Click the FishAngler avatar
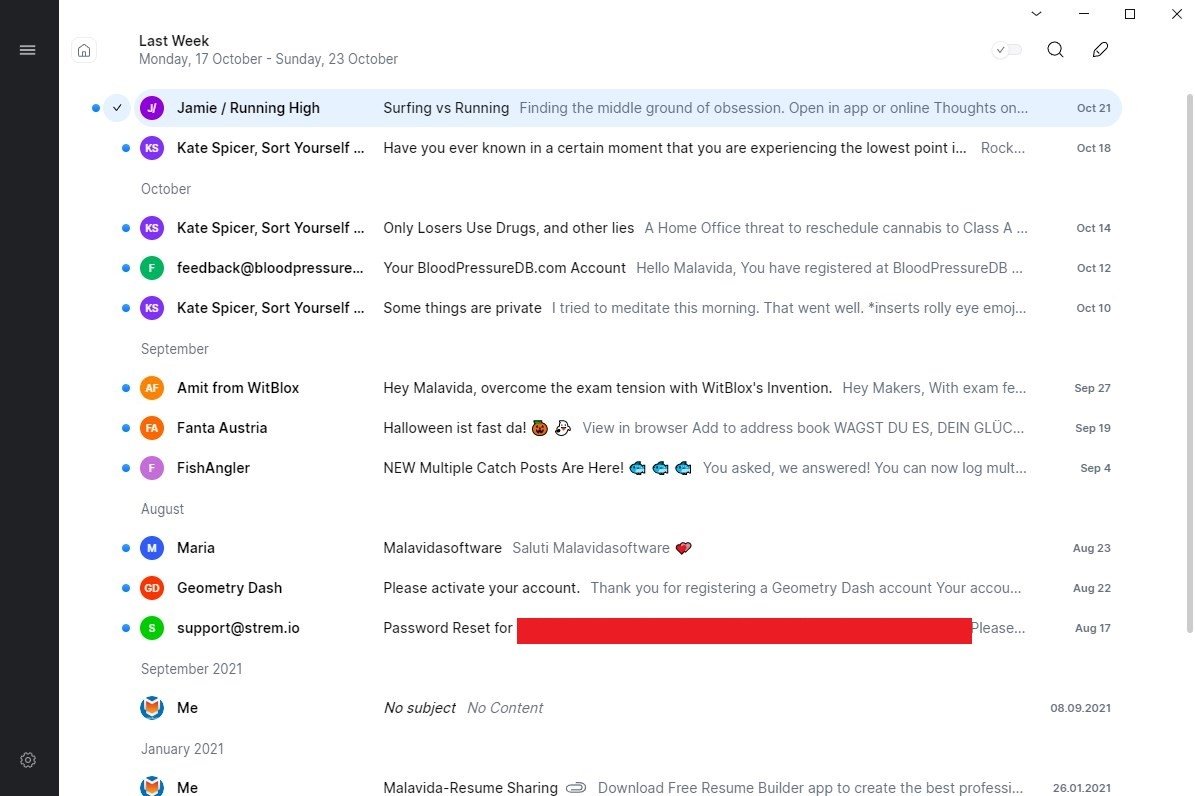1195x796 pixels. (152, 468)
